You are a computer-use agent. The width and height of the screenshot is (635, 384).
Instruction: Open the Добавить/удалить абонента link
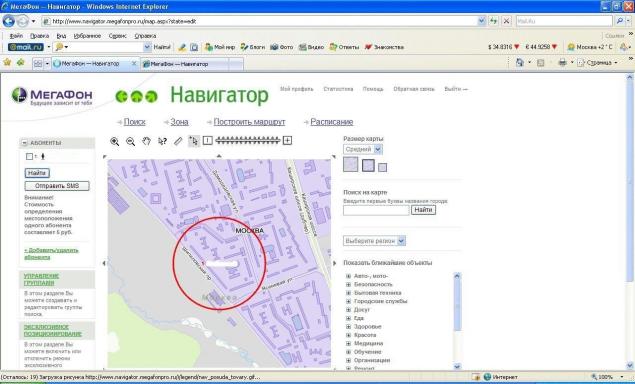pos(51,254)
